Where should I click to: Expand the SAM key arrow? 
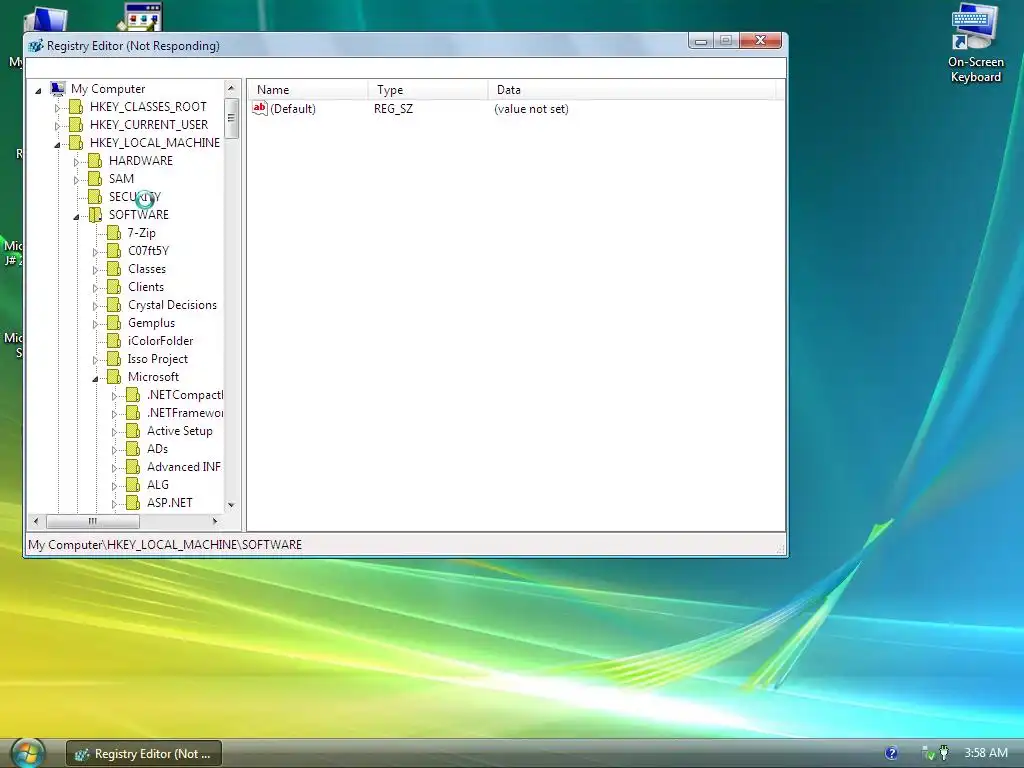coord(76,180)
